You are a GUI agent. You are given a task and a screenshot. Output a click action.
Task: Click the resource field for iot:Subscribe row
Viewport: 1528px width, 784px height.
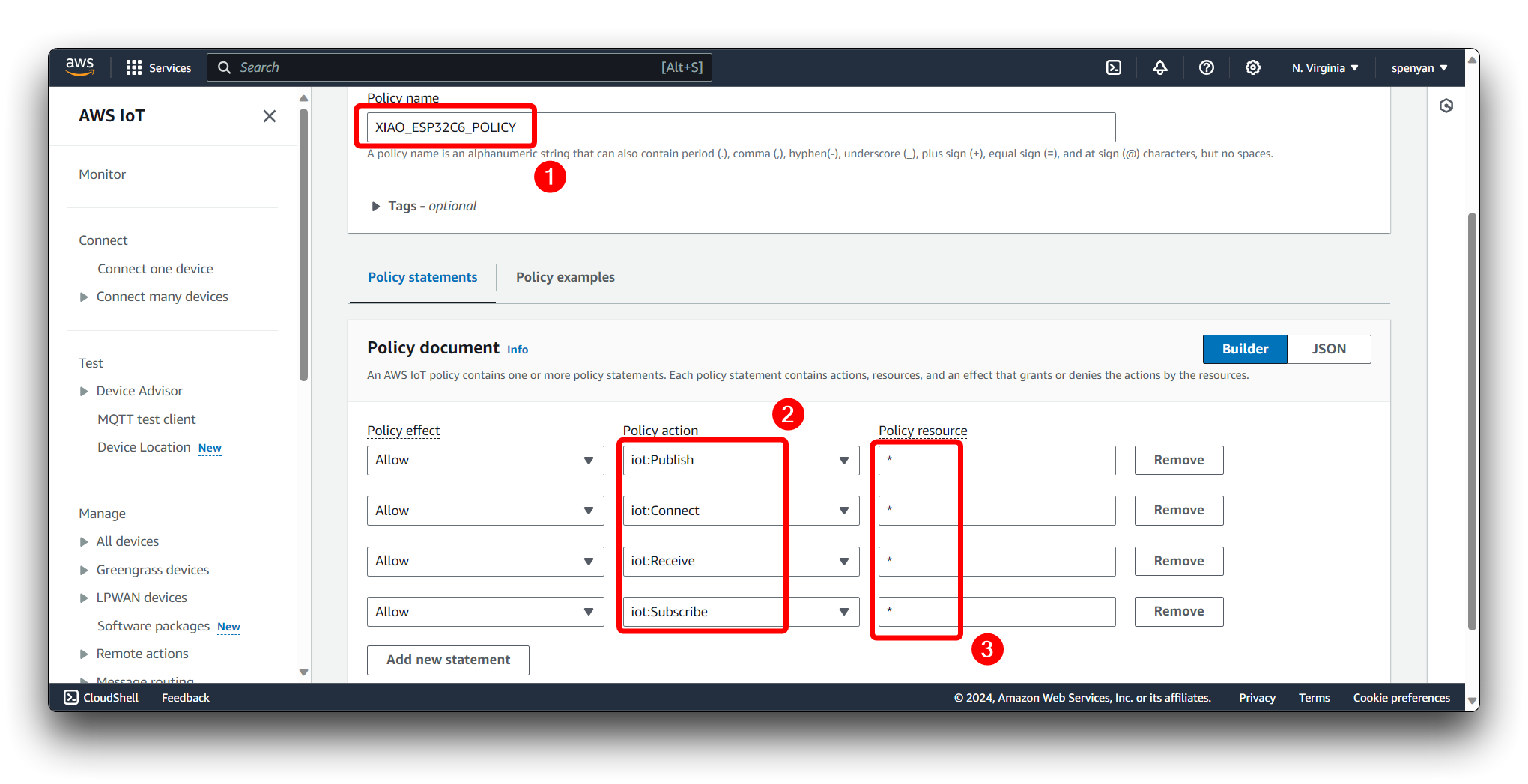(997, 612)
